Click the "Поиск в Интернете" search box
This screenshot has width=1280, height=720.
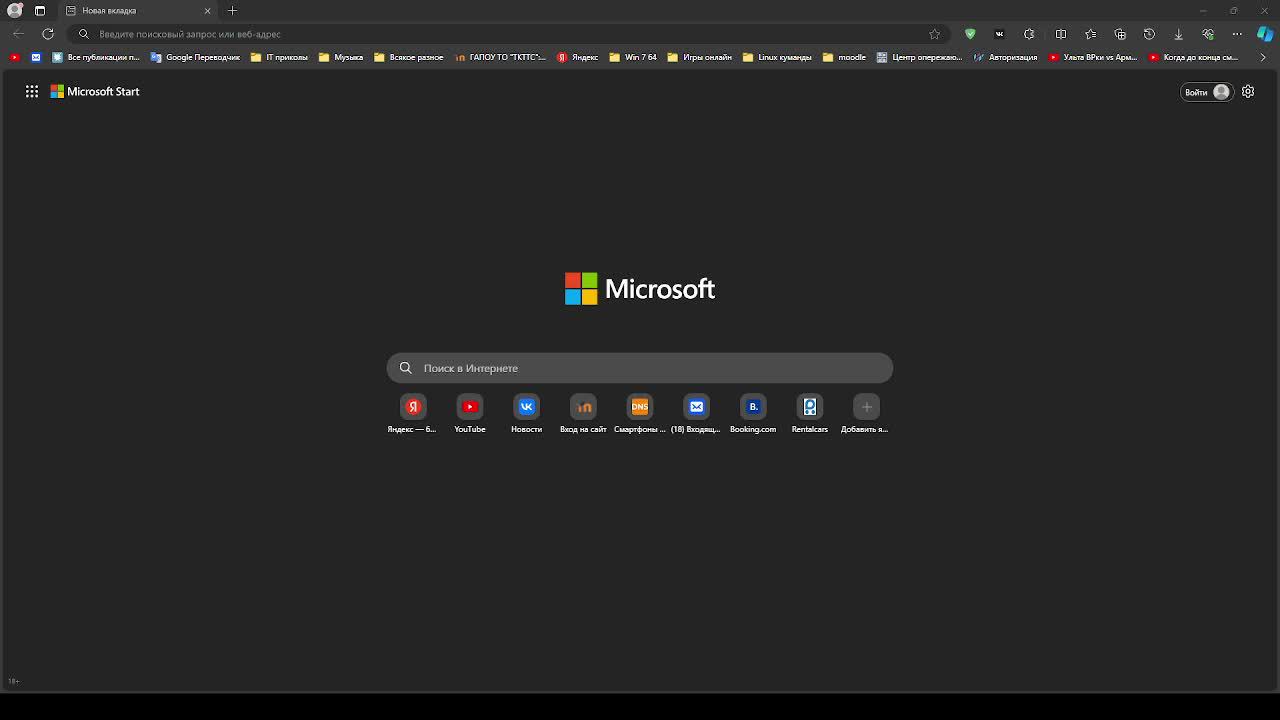click(x=640, y=368)
